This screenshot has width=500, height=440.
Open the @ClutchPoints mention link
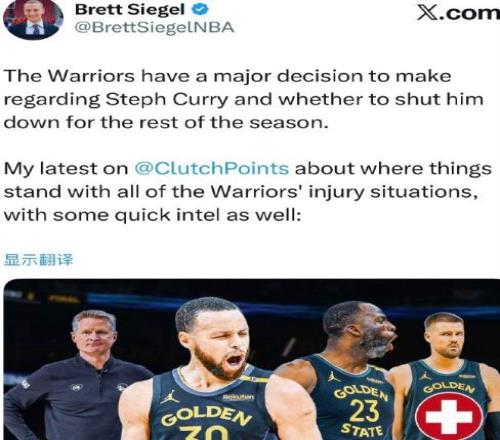[x=211, y=168]
